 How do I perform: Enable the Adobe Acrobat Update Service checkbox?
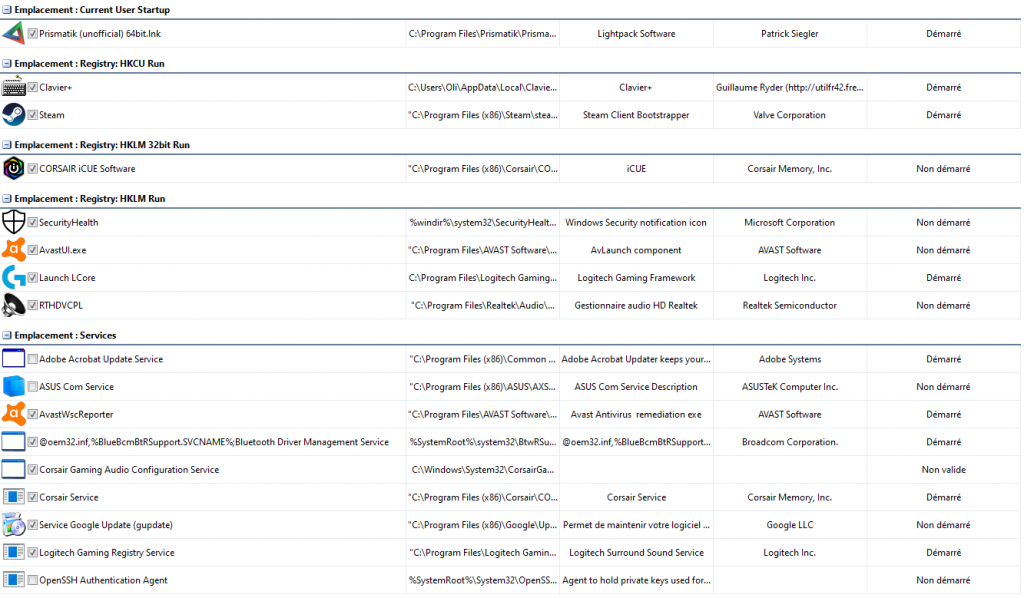pyautogui.click(x=33, y=358)
